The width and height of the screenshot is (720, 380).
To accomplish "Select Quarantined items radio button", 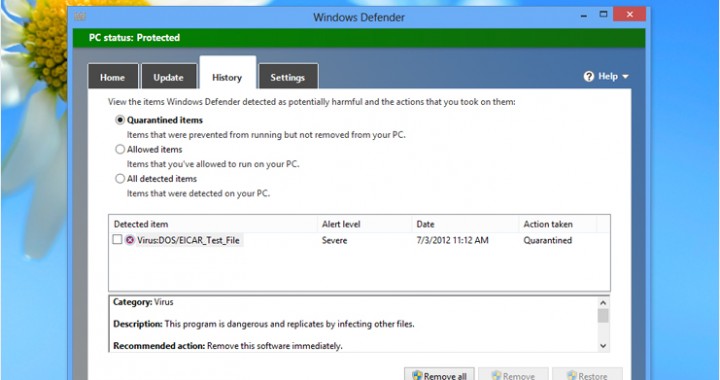I will (x=120, y=120).
